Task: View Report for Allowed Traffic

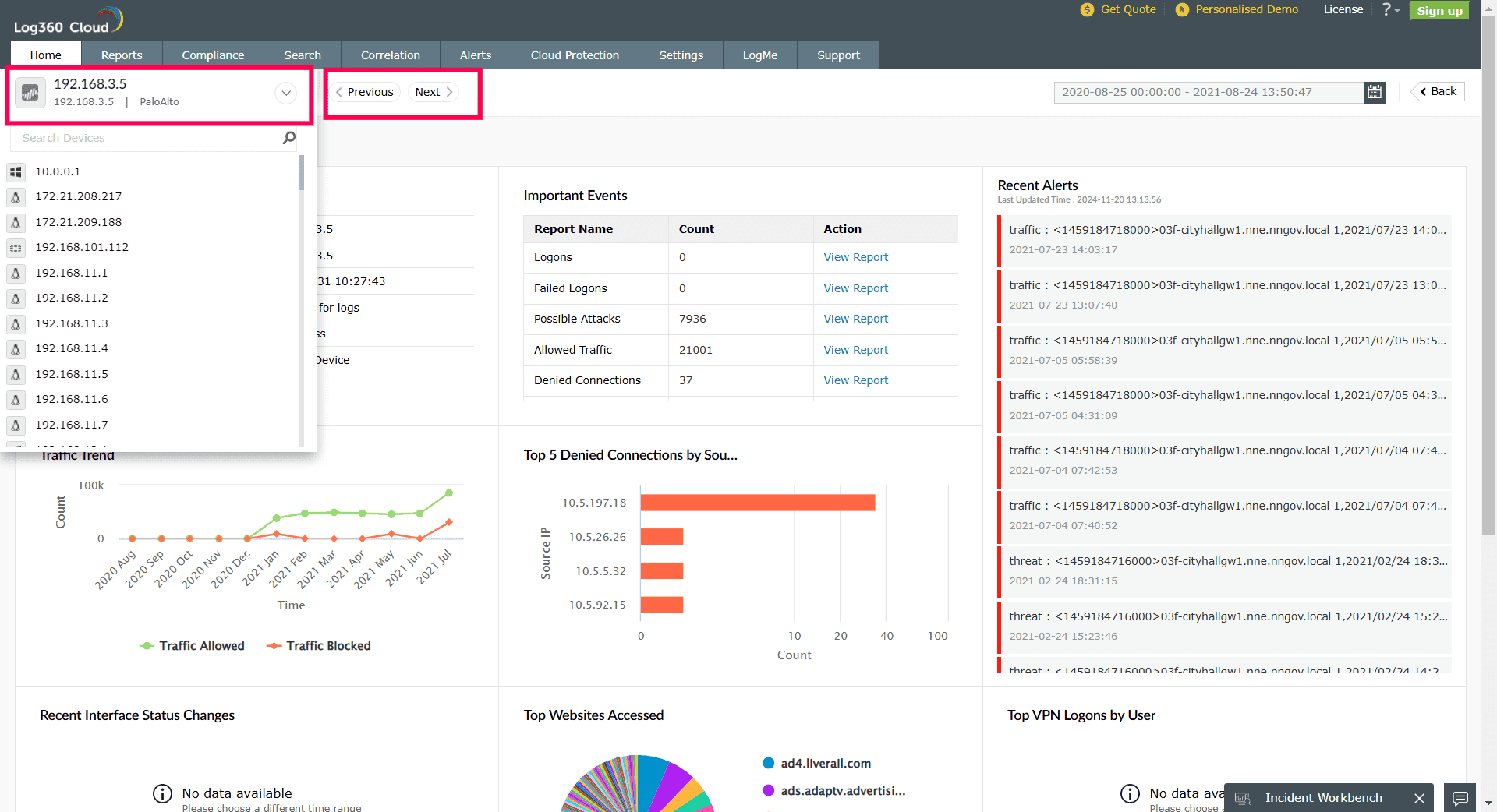Action: point(855,350)
